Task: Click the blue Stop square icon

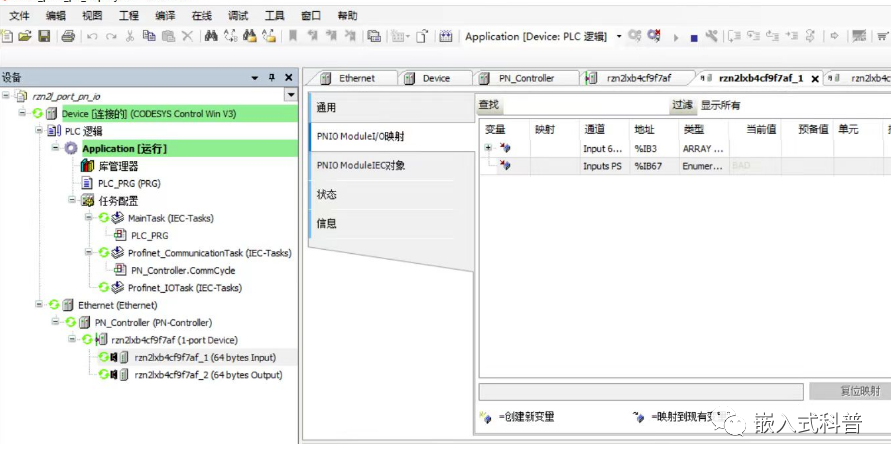Action: 694,38
